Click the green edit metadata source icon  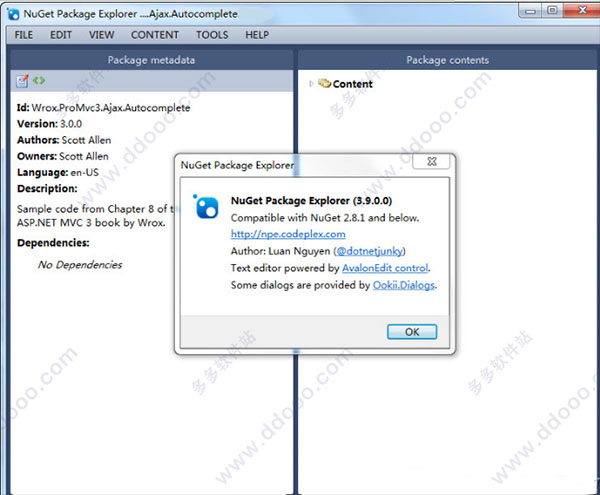tap(39, 80)
